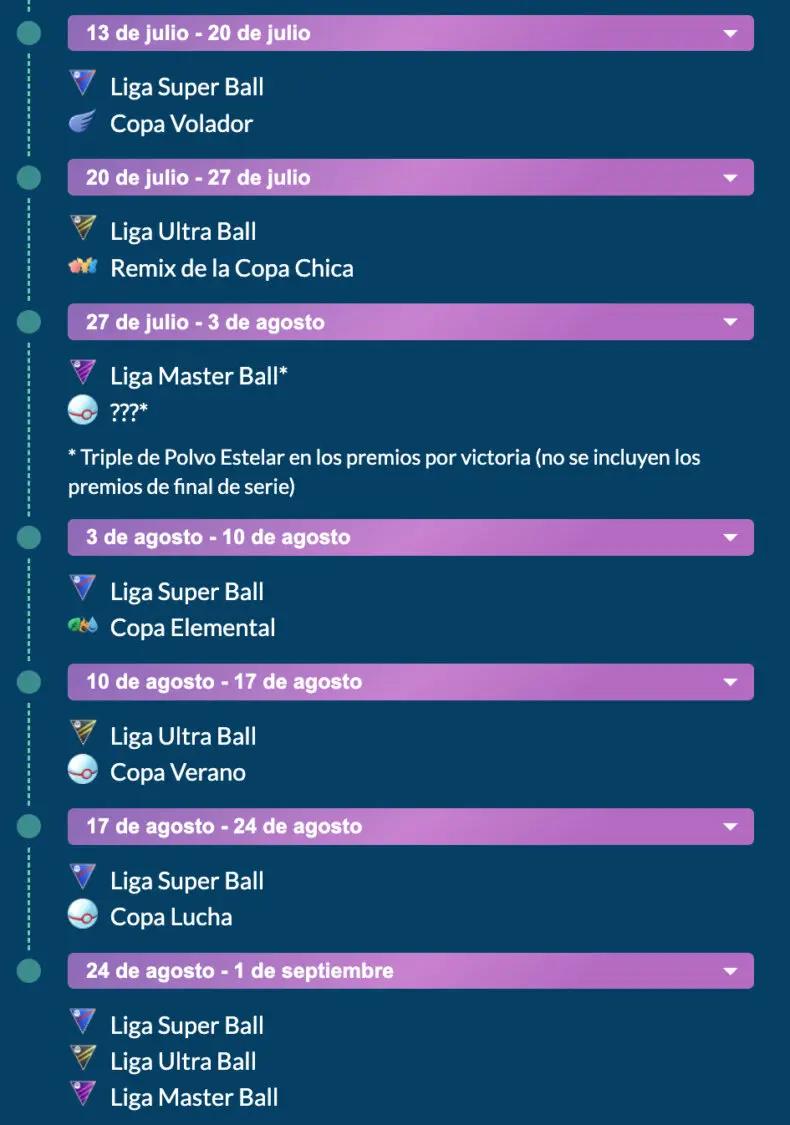Viewport: 790px width, 1125px height.
Task: Select the Copa Volador text entry
Action: pyautogui.click(x=182, y=124)
